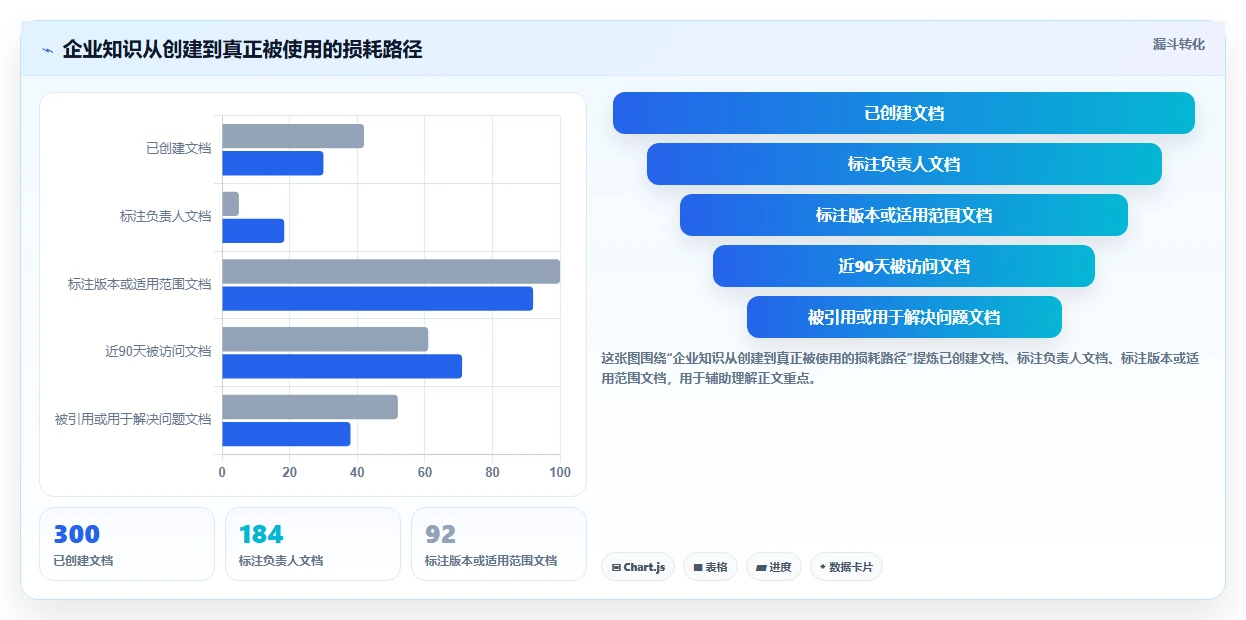Click the 进度 tag
Image resolution: width=1246 pixels, height=620 pixels.
774,567
